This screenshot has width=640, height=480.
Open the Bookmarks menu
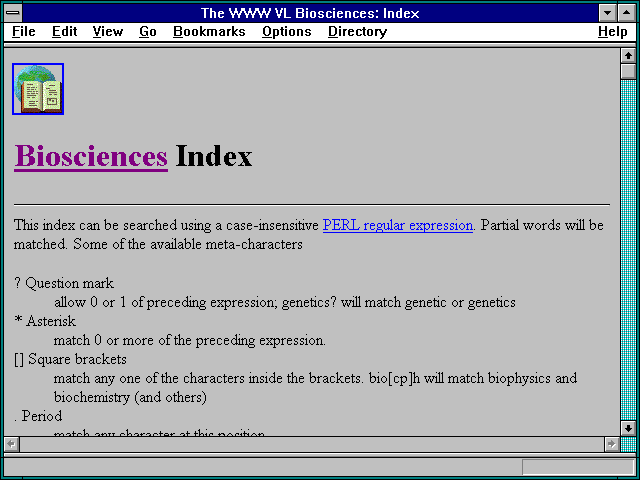coord(209,32)
